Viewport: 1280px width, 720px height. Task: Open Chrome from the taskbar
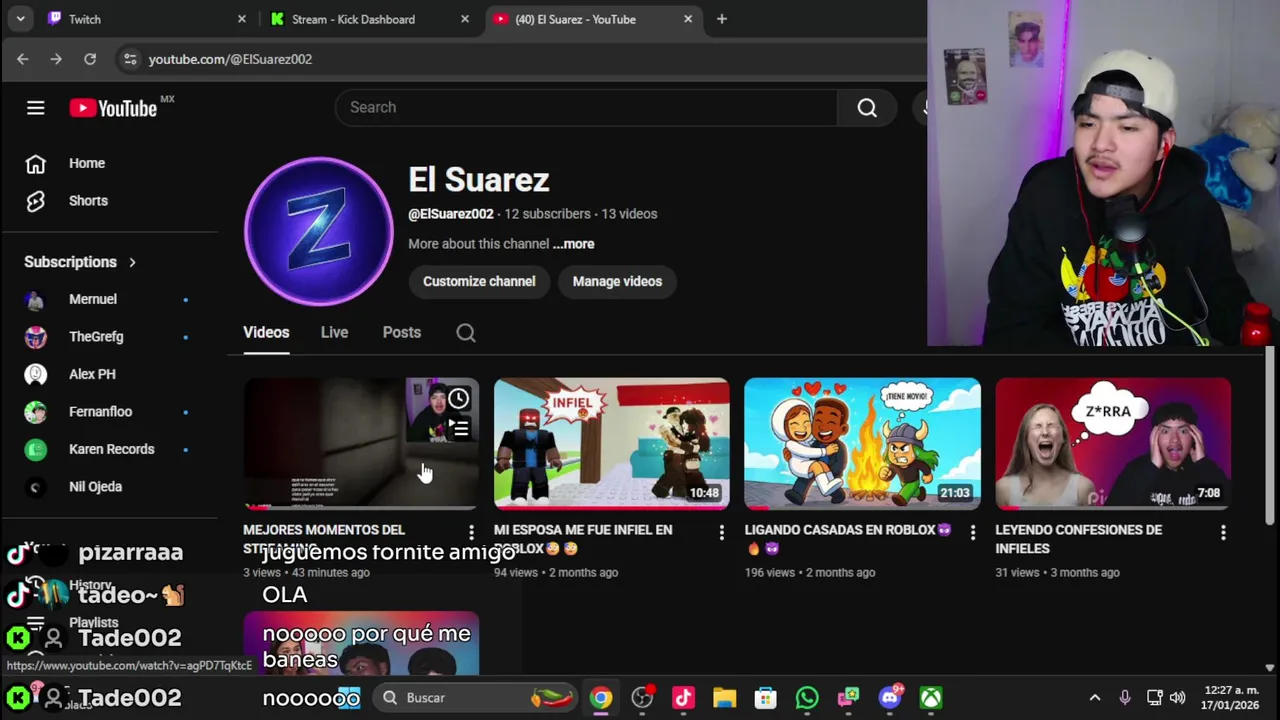coord(601,698)
